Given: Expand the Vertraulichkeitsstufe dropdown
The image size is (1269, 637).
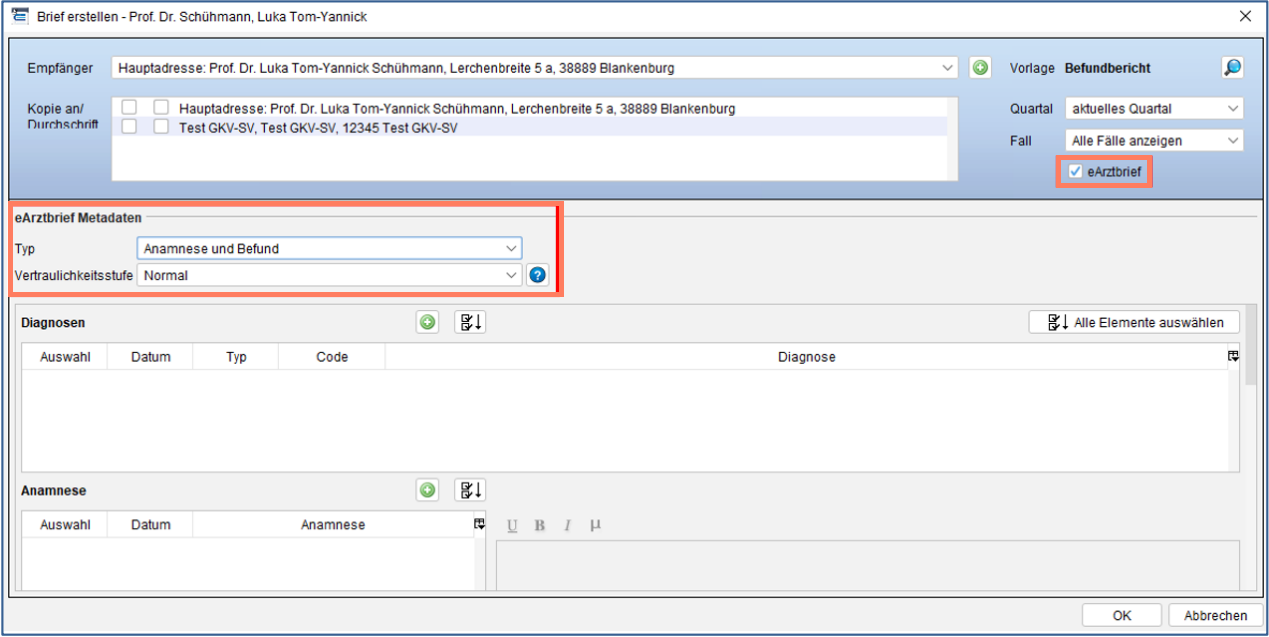Looking at the screenshot, I should 329,275.
